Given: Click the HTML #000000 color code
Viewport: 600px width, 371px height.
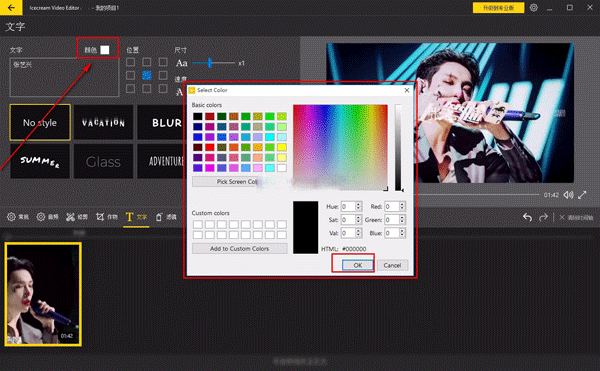Looking at the screenshot, I should click(x=354, y=249).
